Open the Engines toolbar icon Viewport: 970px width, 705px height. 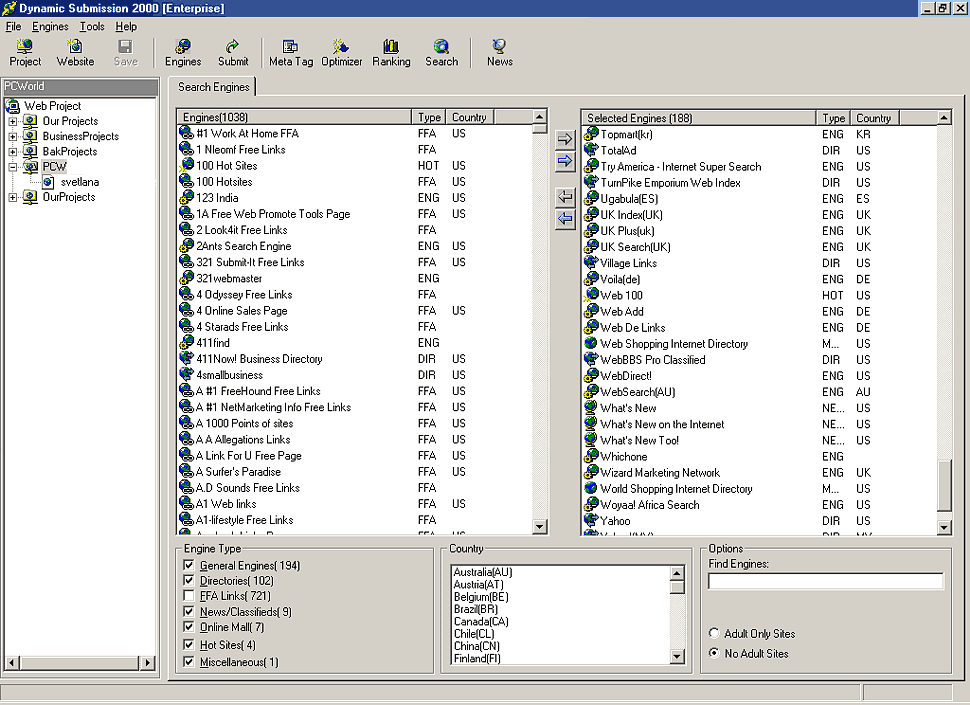182,53
